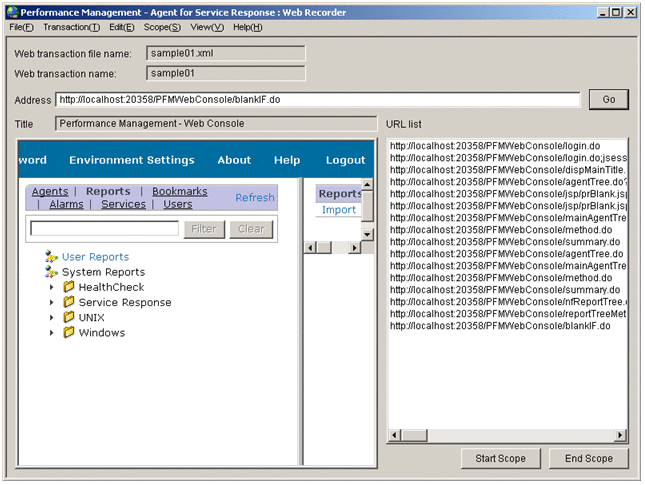The height and width of the screenshot is (485, 645).
Task: Click the Service Response folder icon
Action: pyautogui.click(x=68, y=302)
